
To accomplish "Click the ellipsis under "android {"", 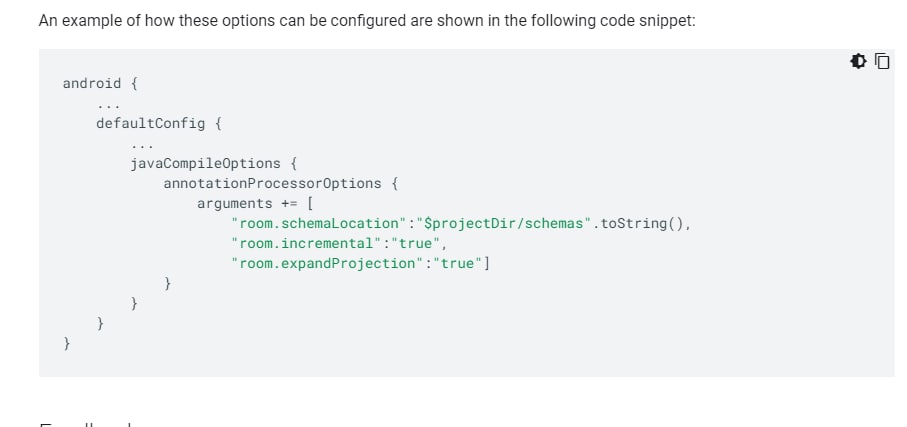I will [x=108, y=106].
